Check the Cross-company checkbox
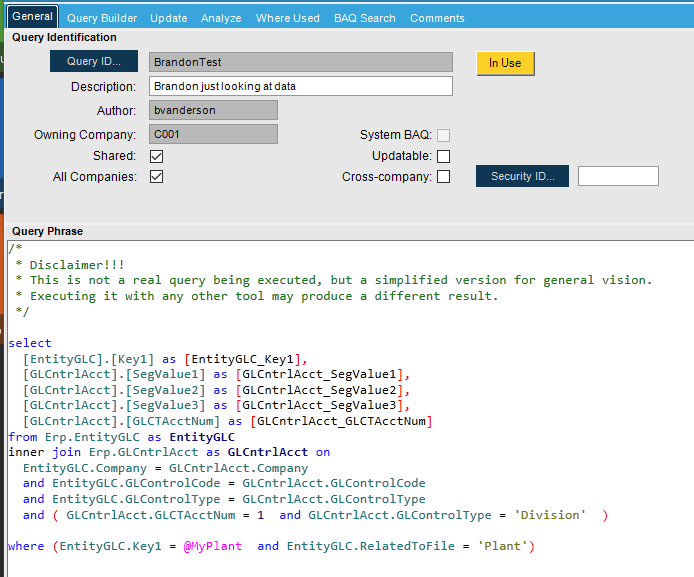The height and width of the screenshot is (577, 694). pyautogui.click(x=444, y=177)
